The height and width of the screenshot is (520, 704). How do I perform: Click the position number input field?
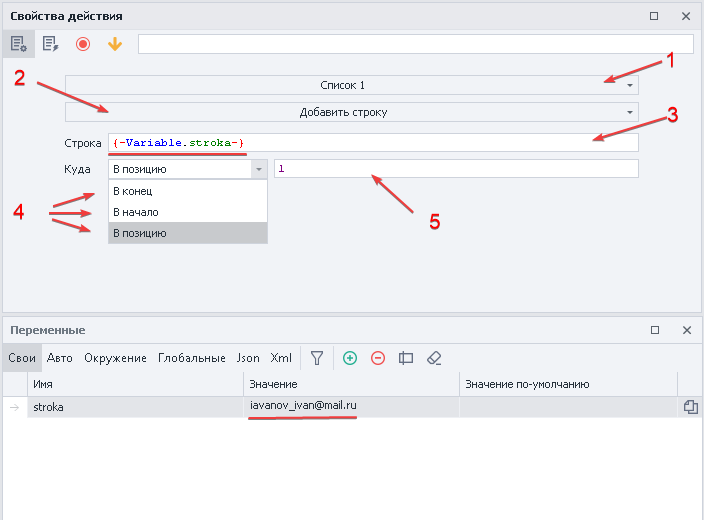[456, 170]
